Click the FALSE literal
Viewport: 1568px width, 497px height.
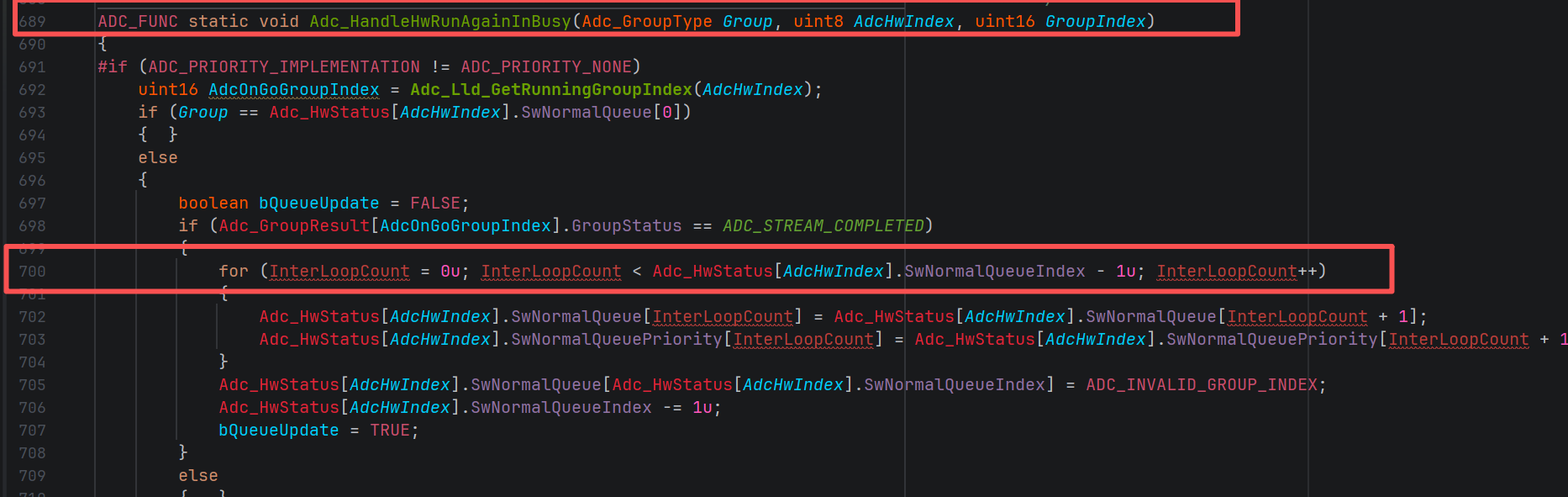tap(435, 203)
